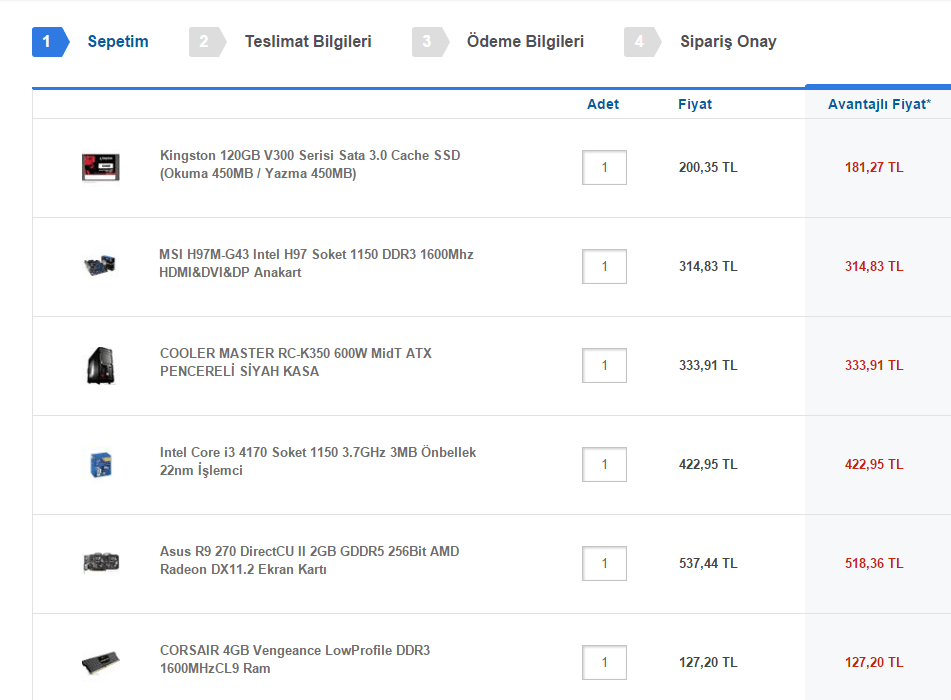
Task: Switch to the Sepetim step
Action: coord(118,42)
